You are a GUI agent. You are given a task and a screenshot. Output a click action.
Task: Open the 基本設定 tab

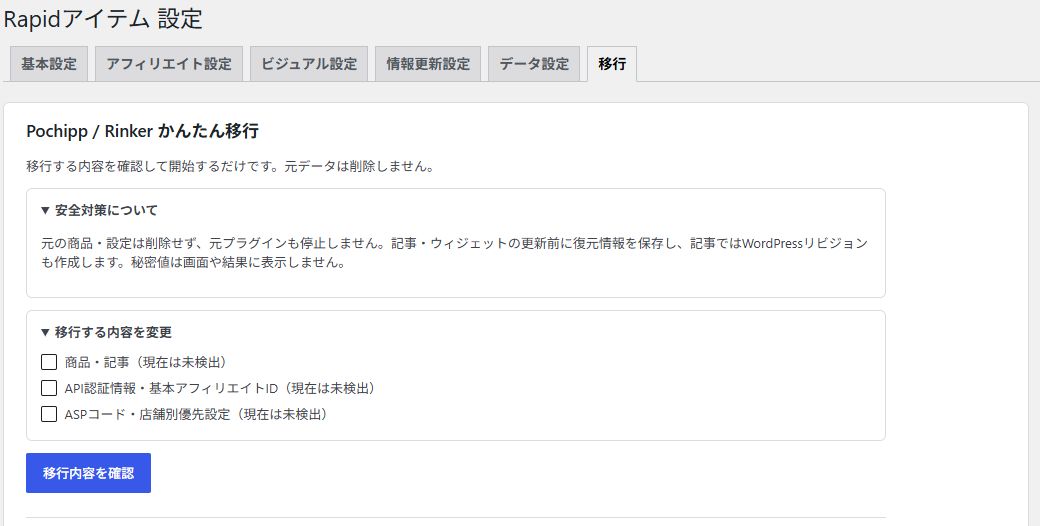49,64
